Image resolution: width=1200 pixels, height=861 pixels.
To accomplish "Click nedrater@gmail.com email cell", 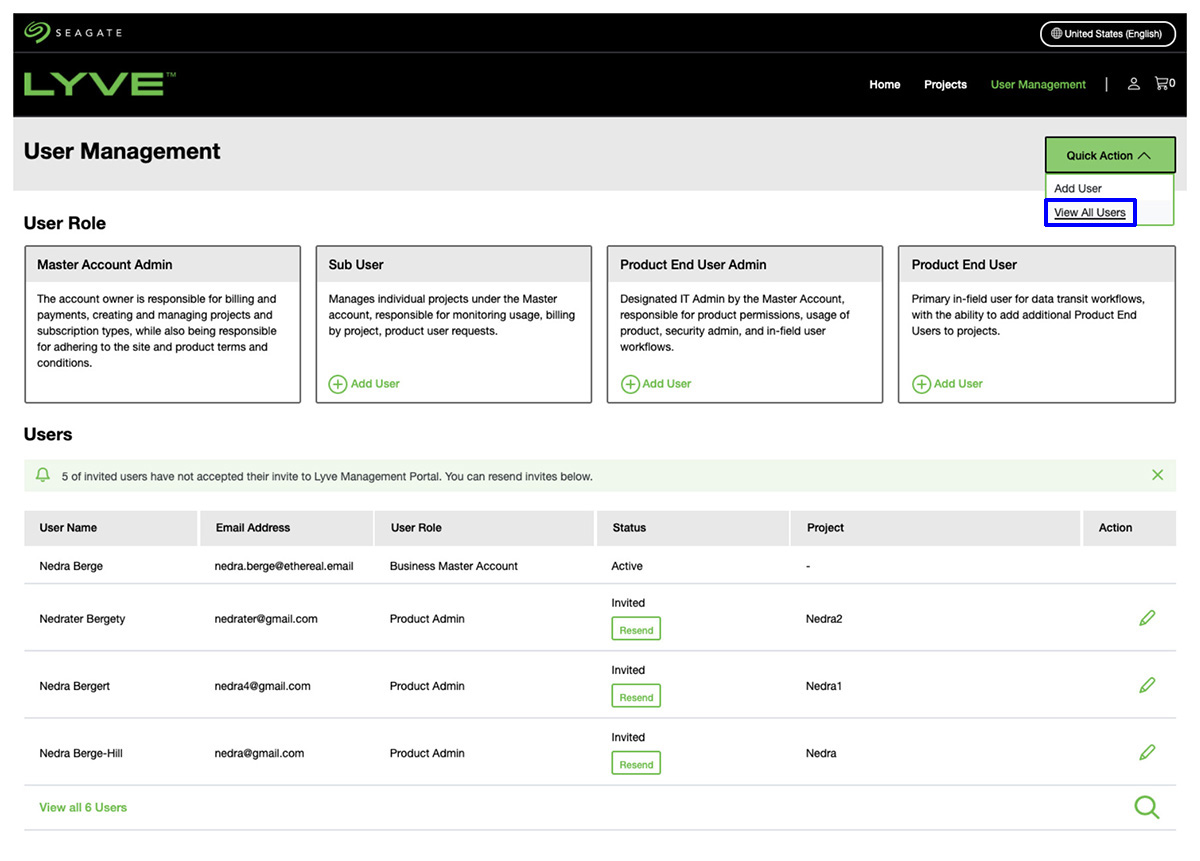I will 266,619.
